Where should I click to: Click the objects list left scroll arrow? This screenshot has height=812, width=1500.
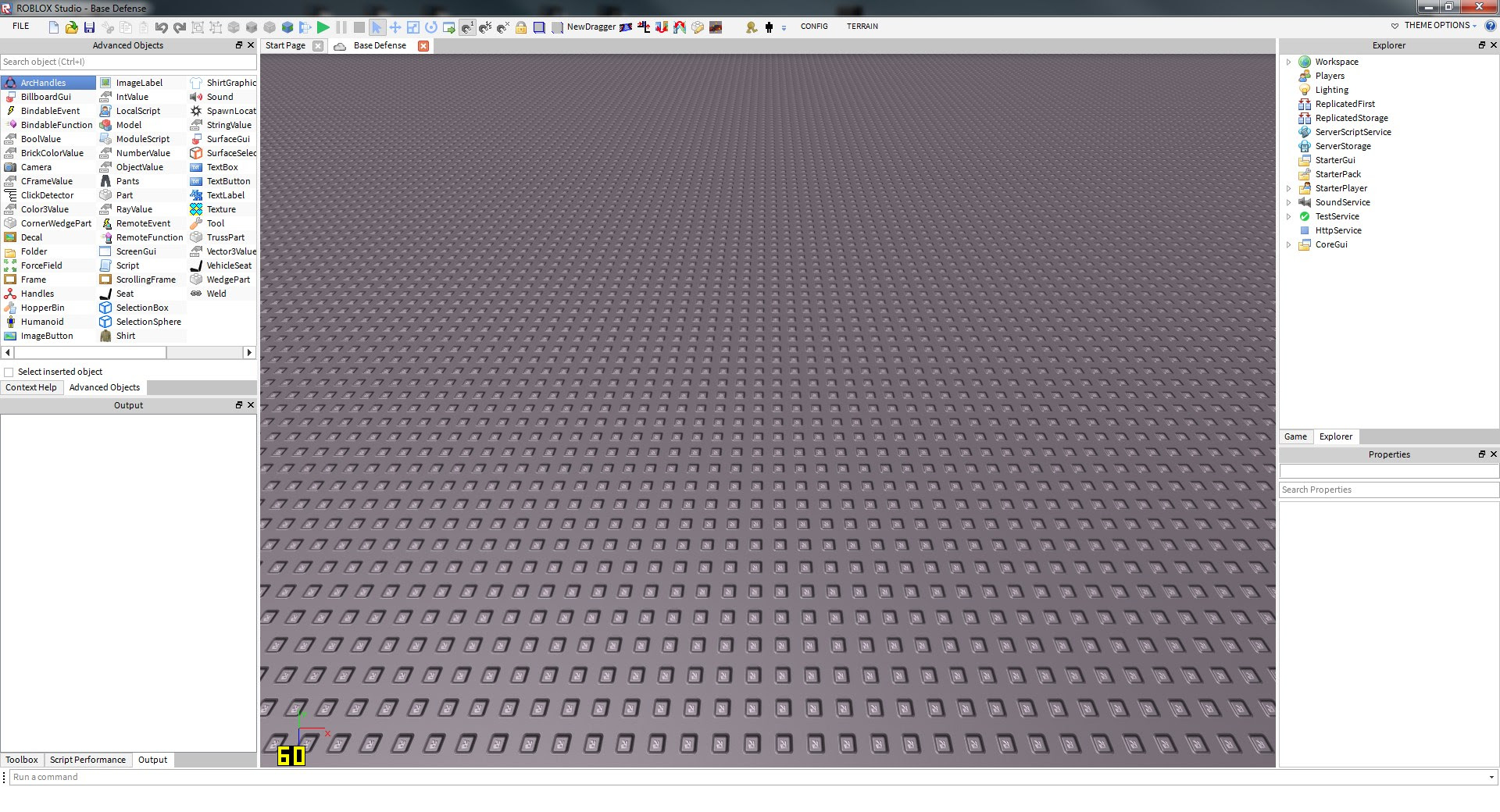[x=8, y=353]
